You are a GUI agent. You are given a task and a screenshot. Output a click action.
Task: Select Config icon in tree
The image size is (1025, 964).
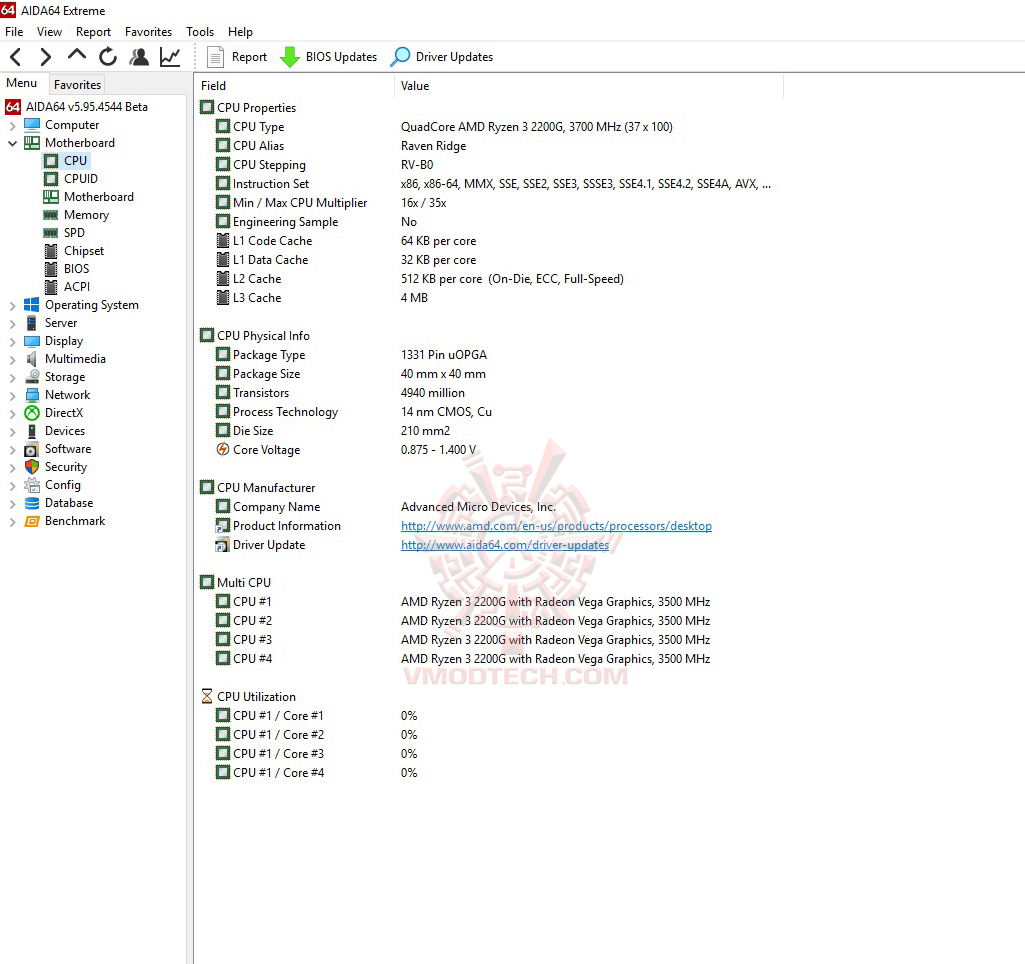(x=32, y=485)
